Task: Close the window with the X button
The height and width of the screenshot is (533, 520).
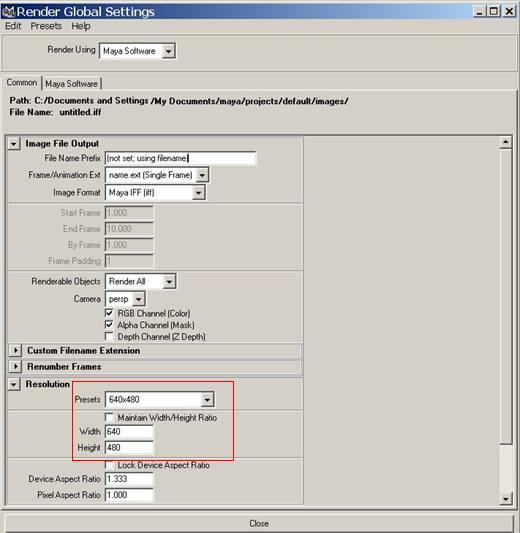Action: point(509,12)
